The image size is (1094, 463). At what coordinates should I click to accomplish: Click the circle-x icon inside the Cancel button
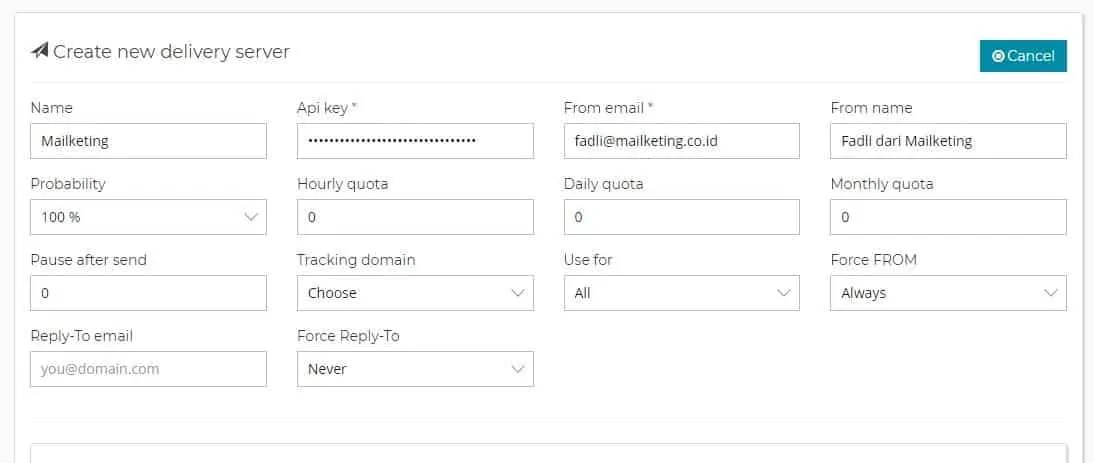[997, 56]
